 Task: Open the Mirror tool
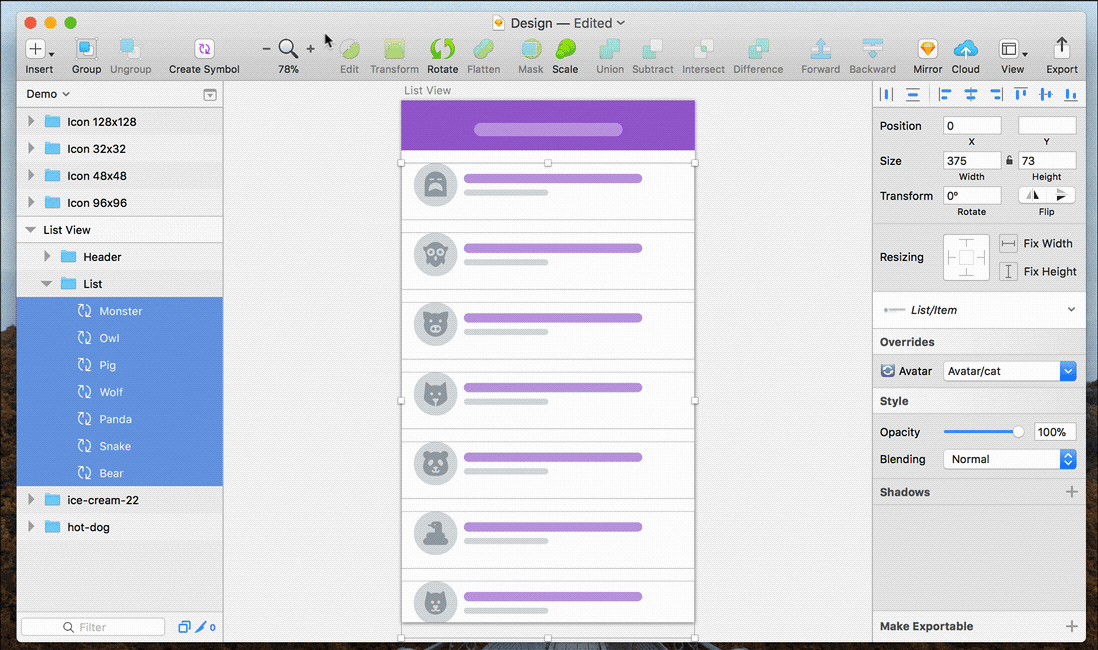928,49
